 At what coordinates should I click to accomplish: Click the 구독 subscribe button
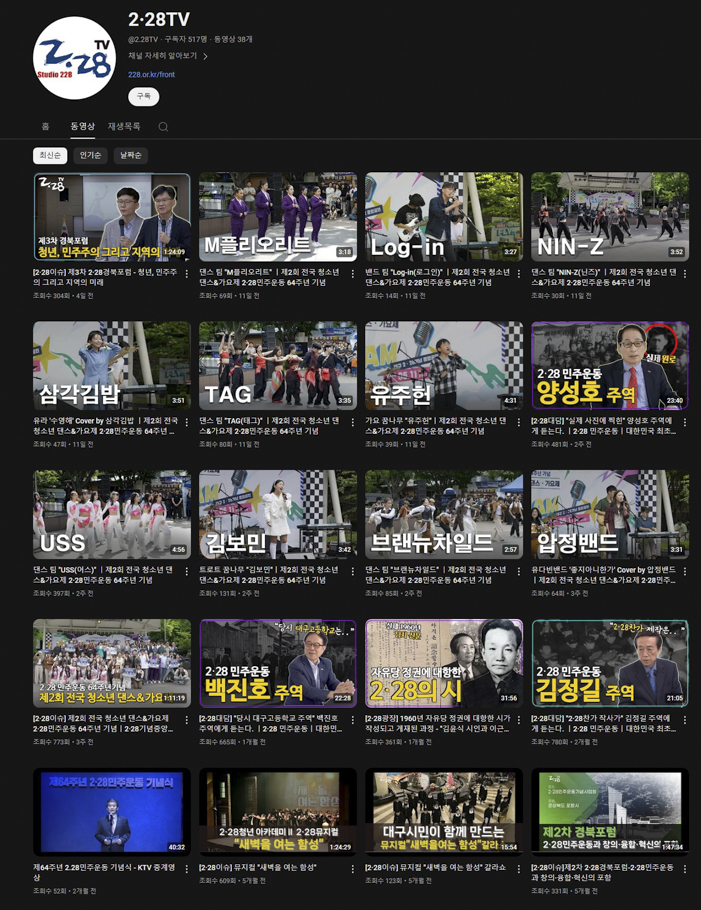point(143,96)
